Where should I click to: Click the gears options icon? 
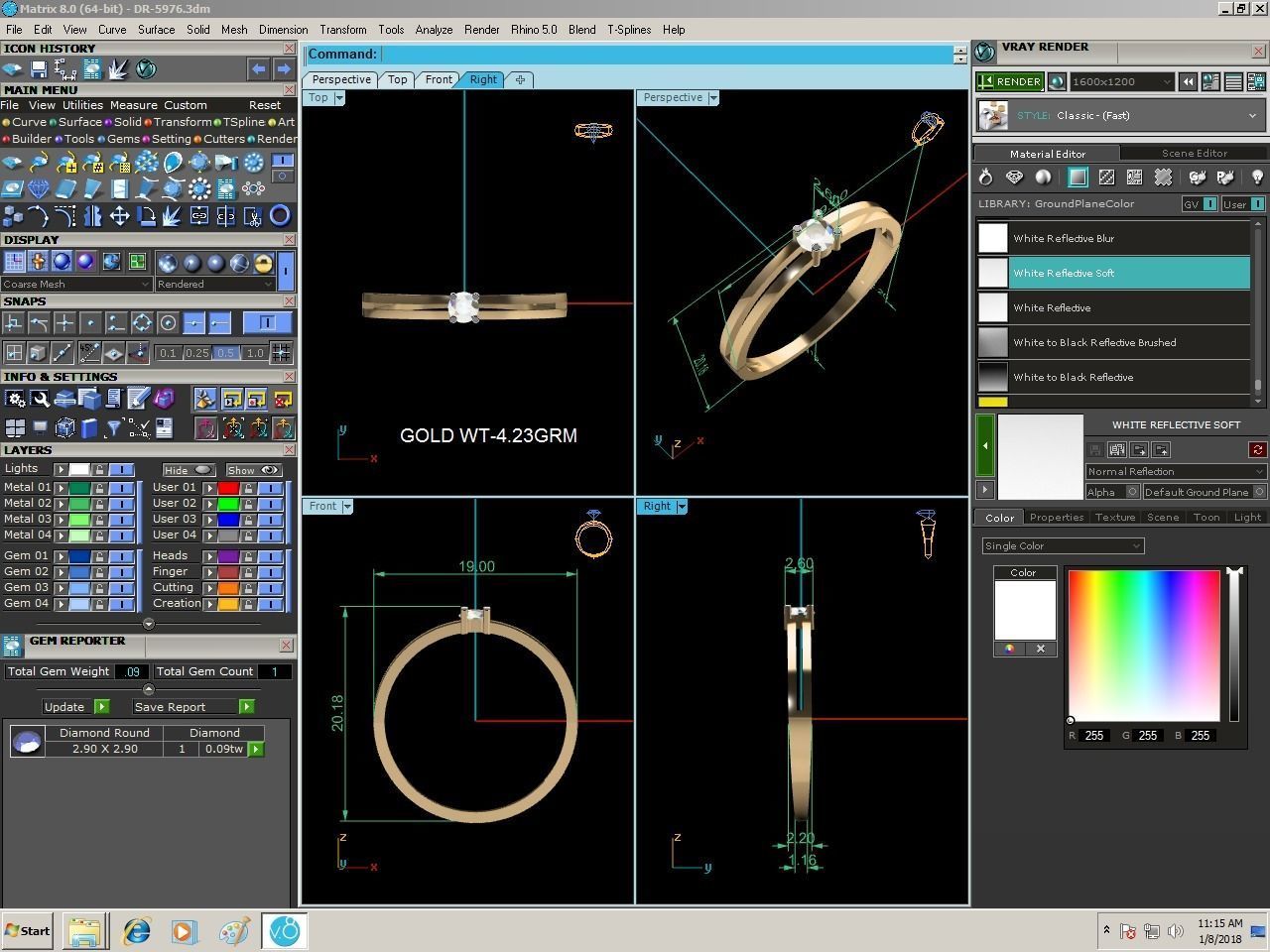click(x=15, y=399)
